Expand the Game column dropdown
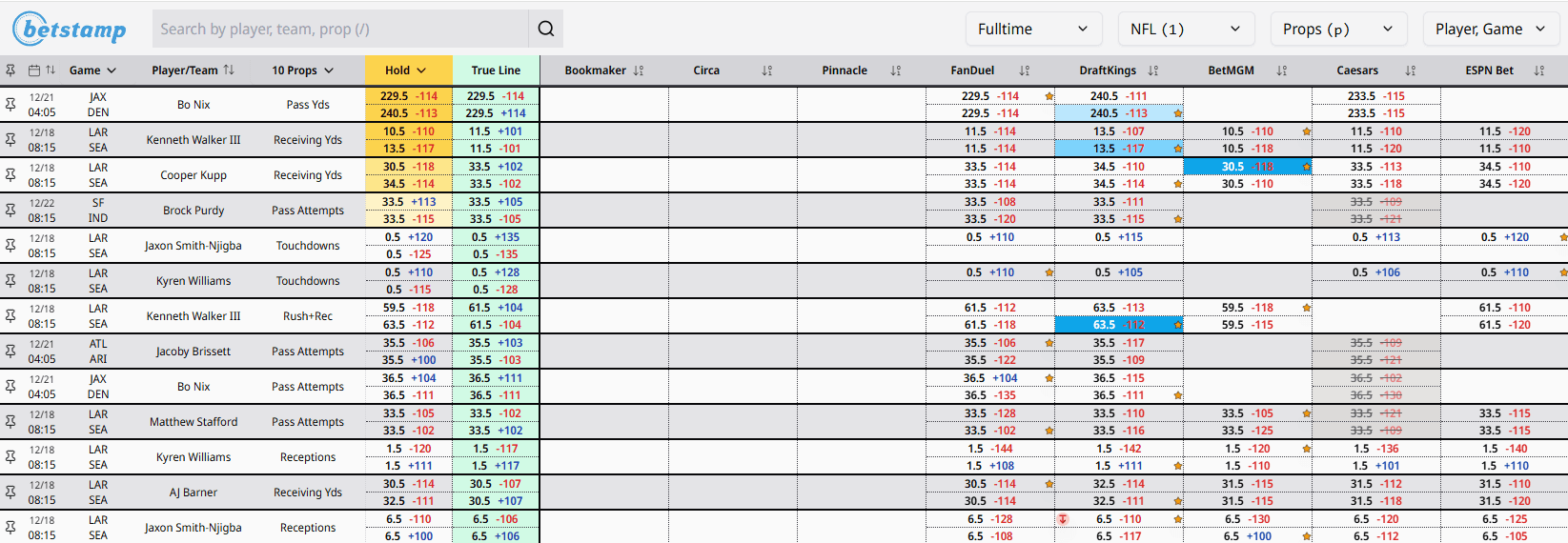Viewport: 1568px width, 543px height. 92,70
